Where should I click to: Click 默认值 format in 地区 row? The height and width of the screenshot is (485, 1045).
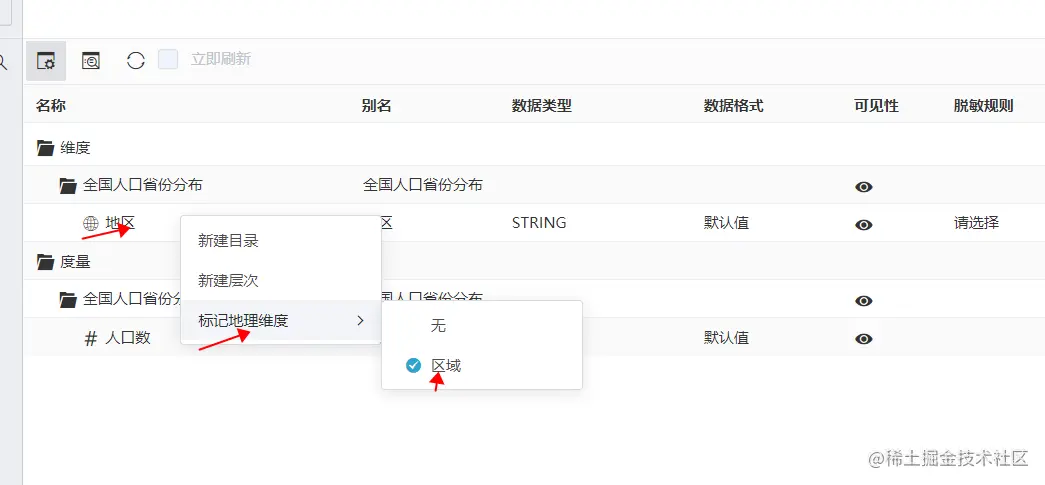(726, 223)
